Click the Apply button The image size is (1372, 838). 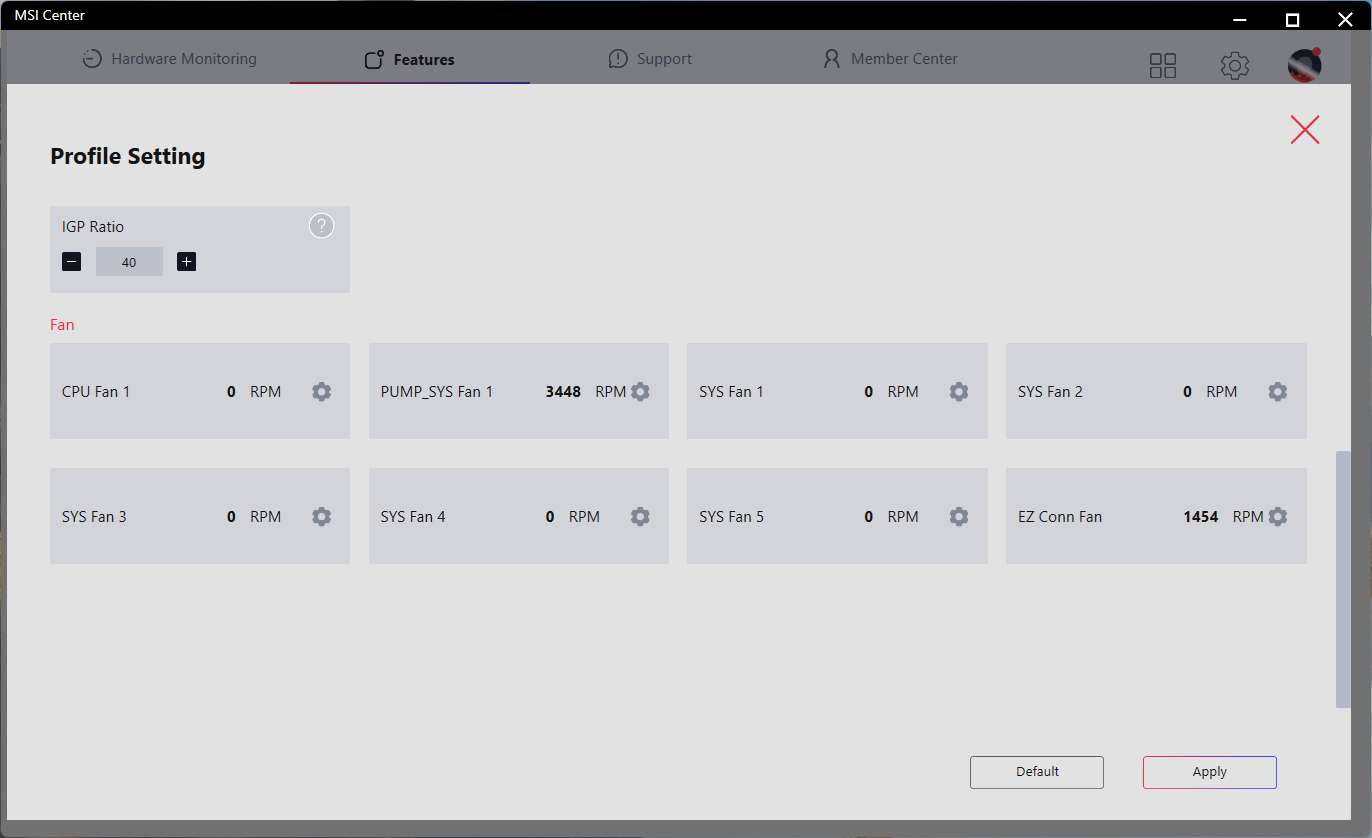1210,772
